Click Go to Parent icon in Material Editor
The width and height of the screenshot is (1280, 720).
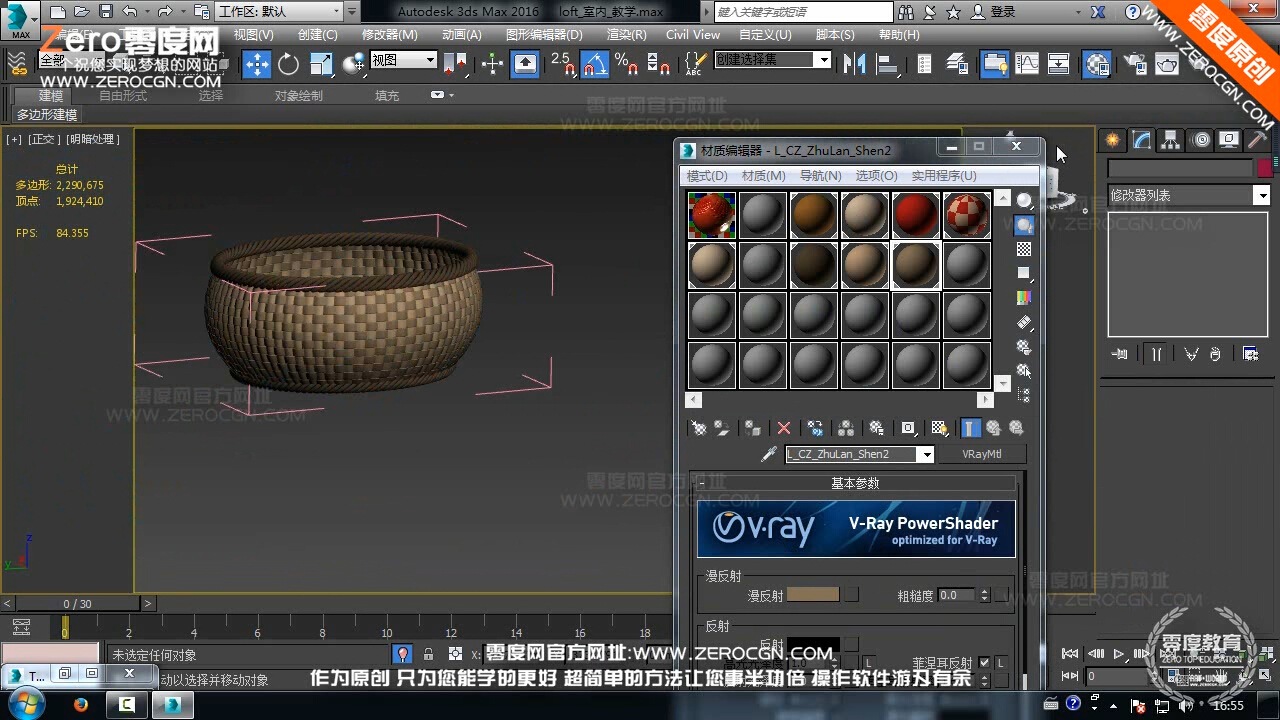(x=993, y=428)
